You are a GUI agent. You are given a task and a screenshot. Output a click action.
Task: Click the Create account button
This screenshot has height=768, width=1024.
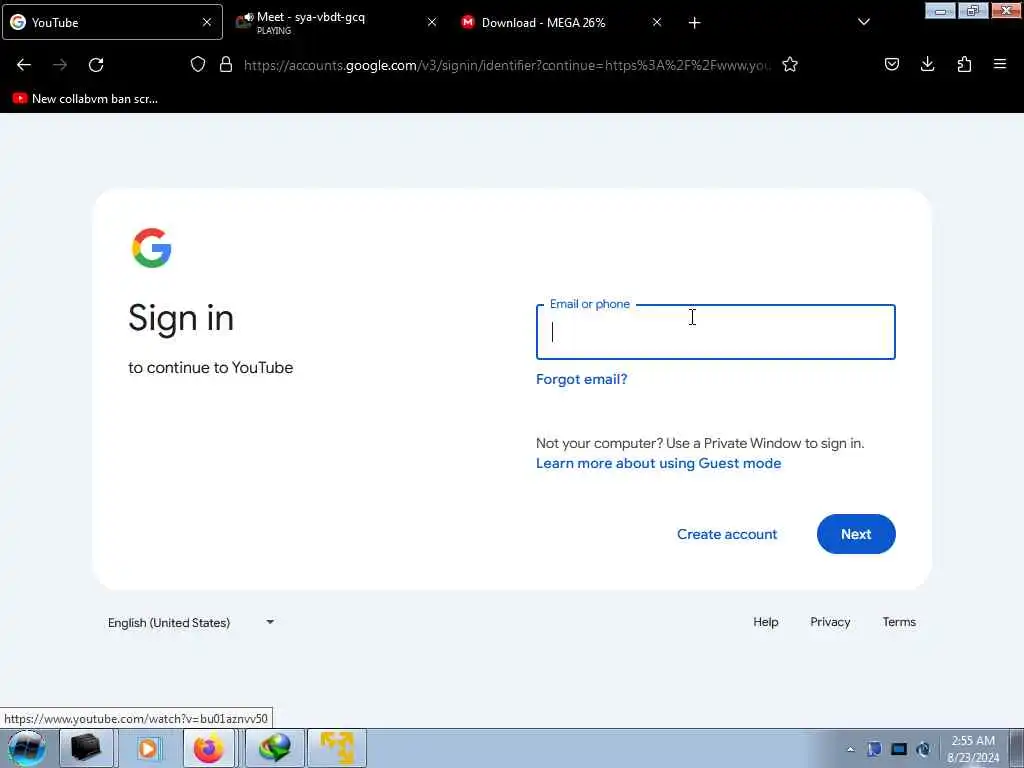pyautogui.click(x=727, y=534)
